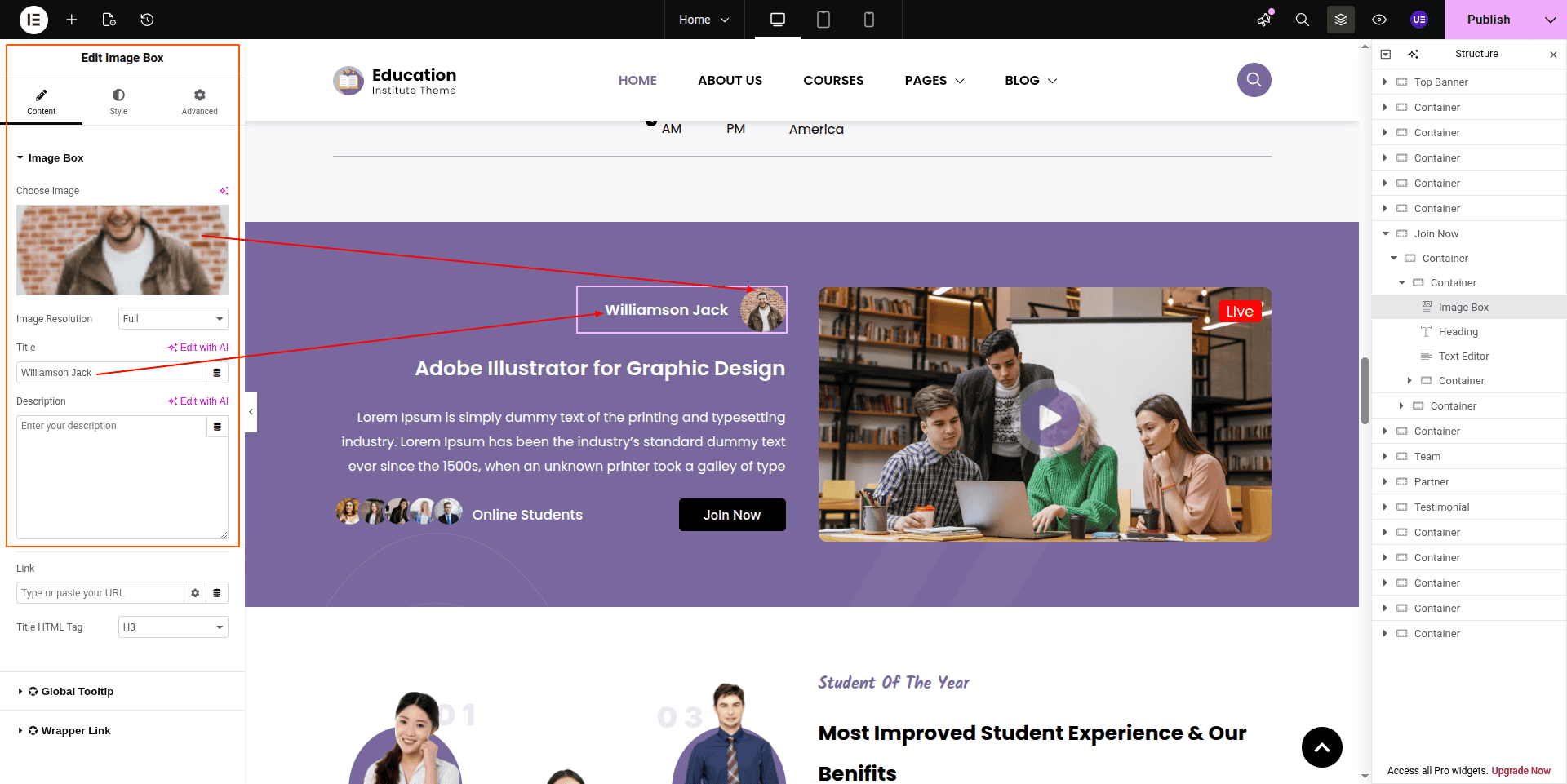Click the plus Add Element icon
This screenshot has height=784, width=1567.
[72, 20]
